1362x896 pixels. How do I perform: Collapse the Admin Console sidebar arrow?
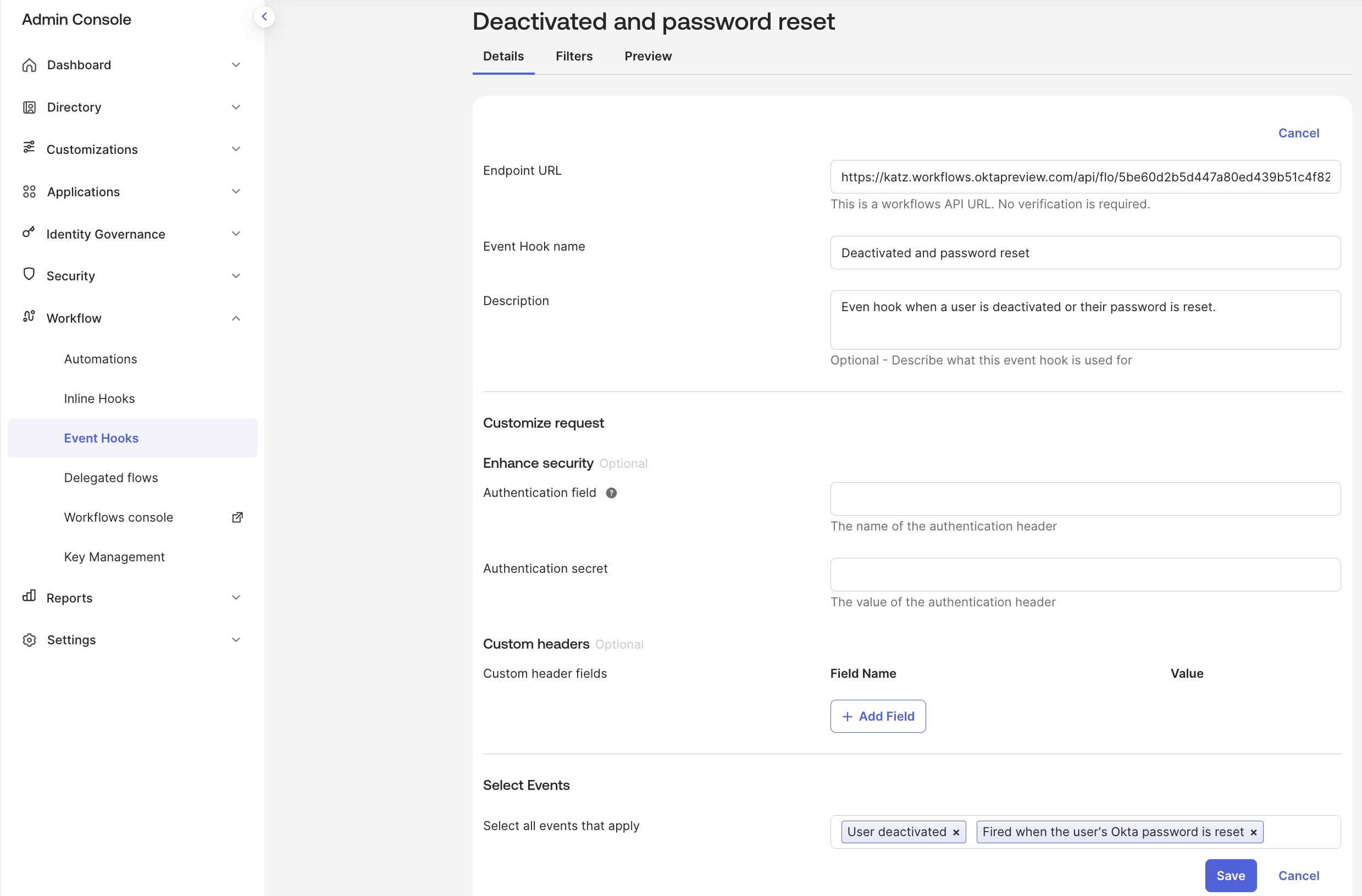click(x=264, y=16)
